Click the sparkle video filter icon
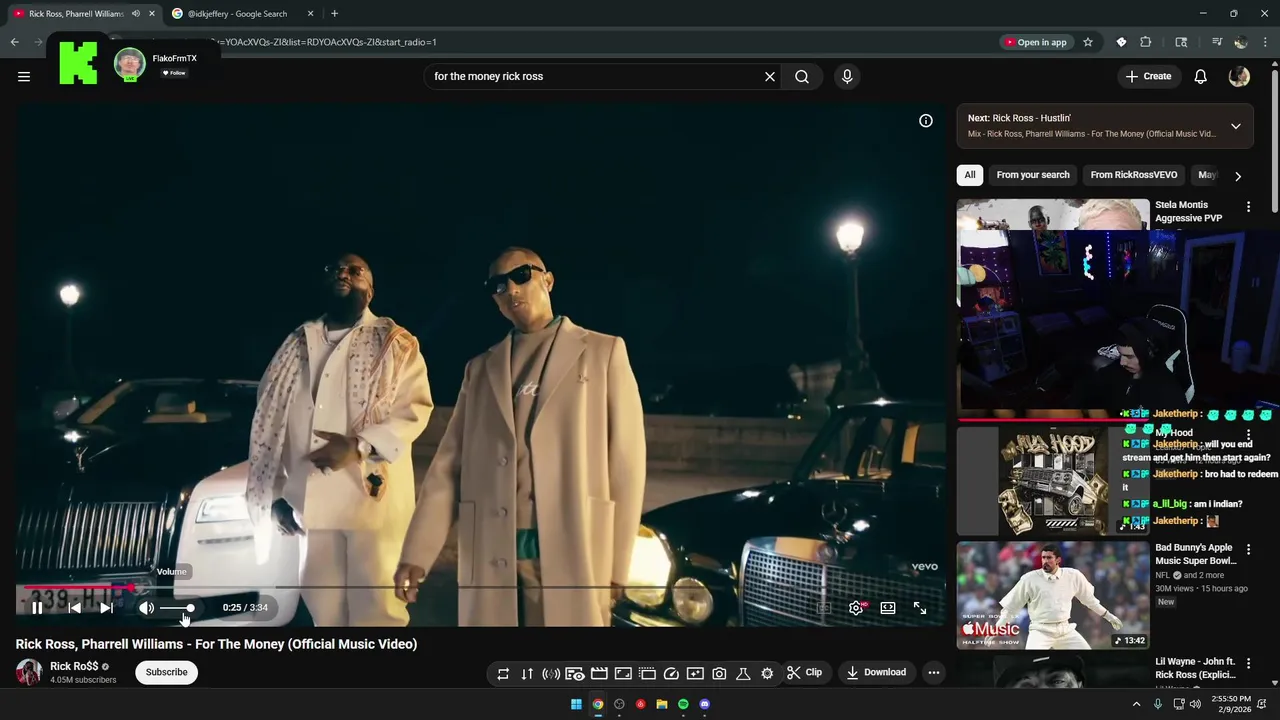1280x720 pixels. [695, 673]
